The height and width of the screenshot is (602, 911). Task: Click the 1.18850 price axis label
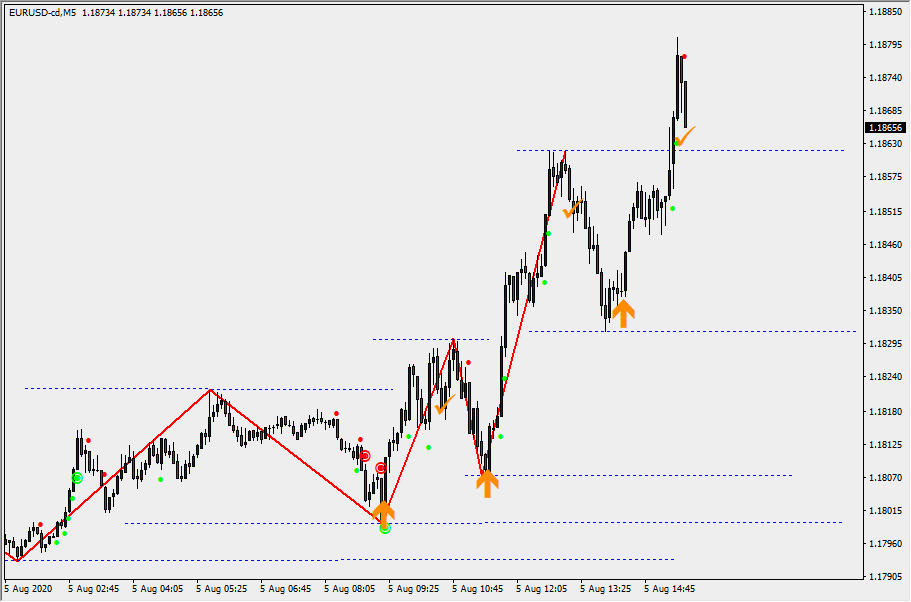pos(884,11)
